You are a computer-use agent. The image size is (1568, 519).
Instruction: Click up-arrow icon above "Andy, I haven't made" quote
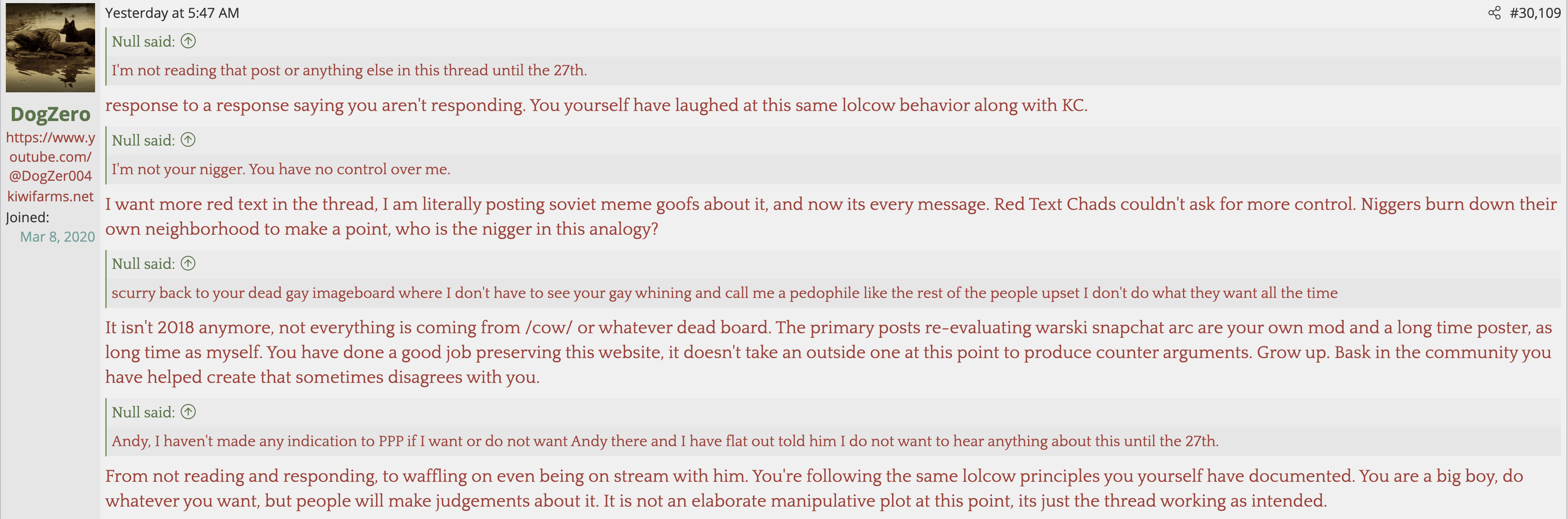click(x=189, y=412)
